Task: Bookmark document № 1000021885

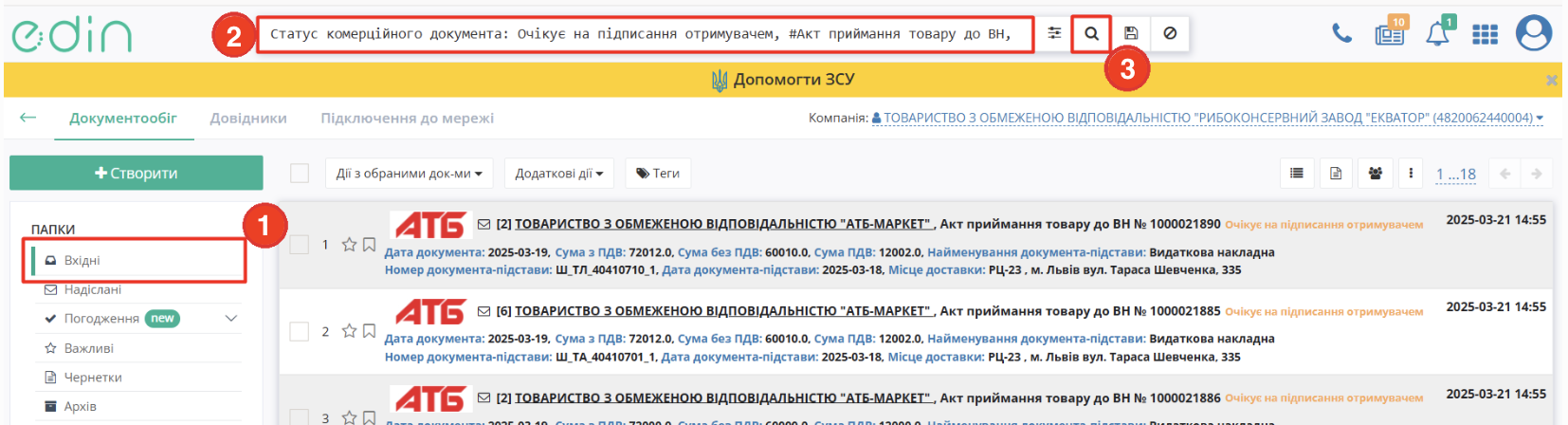Action: pyautogui.click(x=370, y=331)
